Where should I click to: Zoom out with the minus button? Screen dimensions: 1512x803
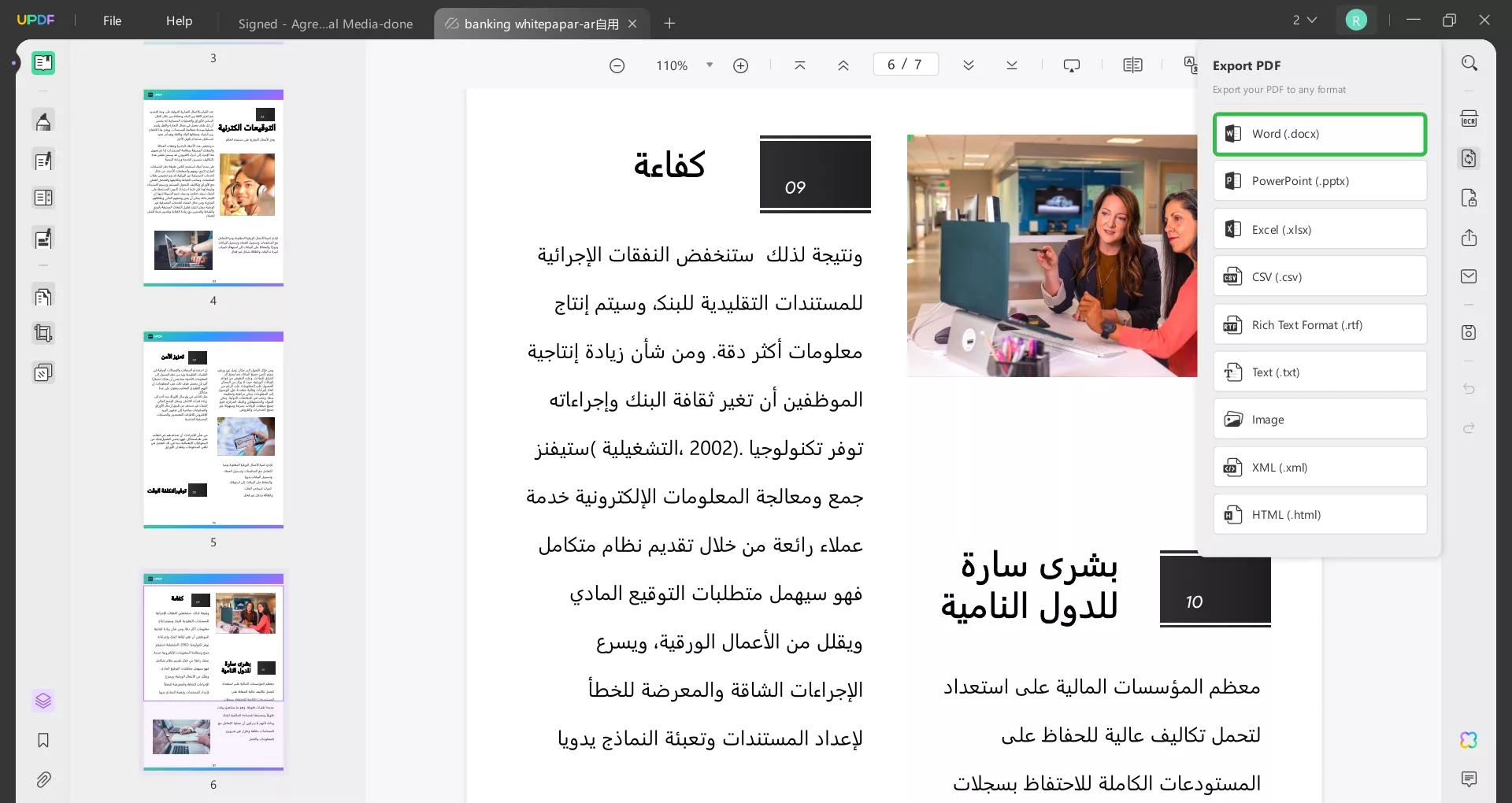point(617,65)
